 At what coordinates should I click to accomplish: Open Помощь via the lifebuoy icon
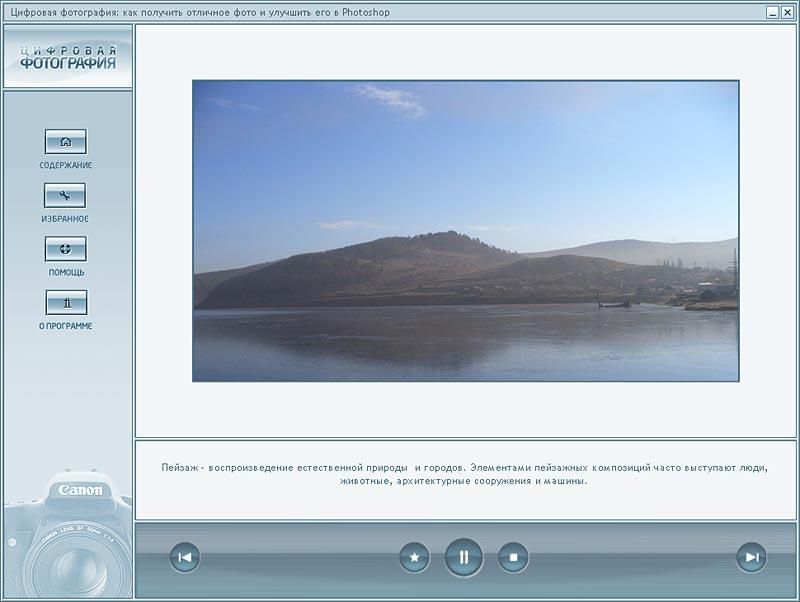(x=66, y=249)
